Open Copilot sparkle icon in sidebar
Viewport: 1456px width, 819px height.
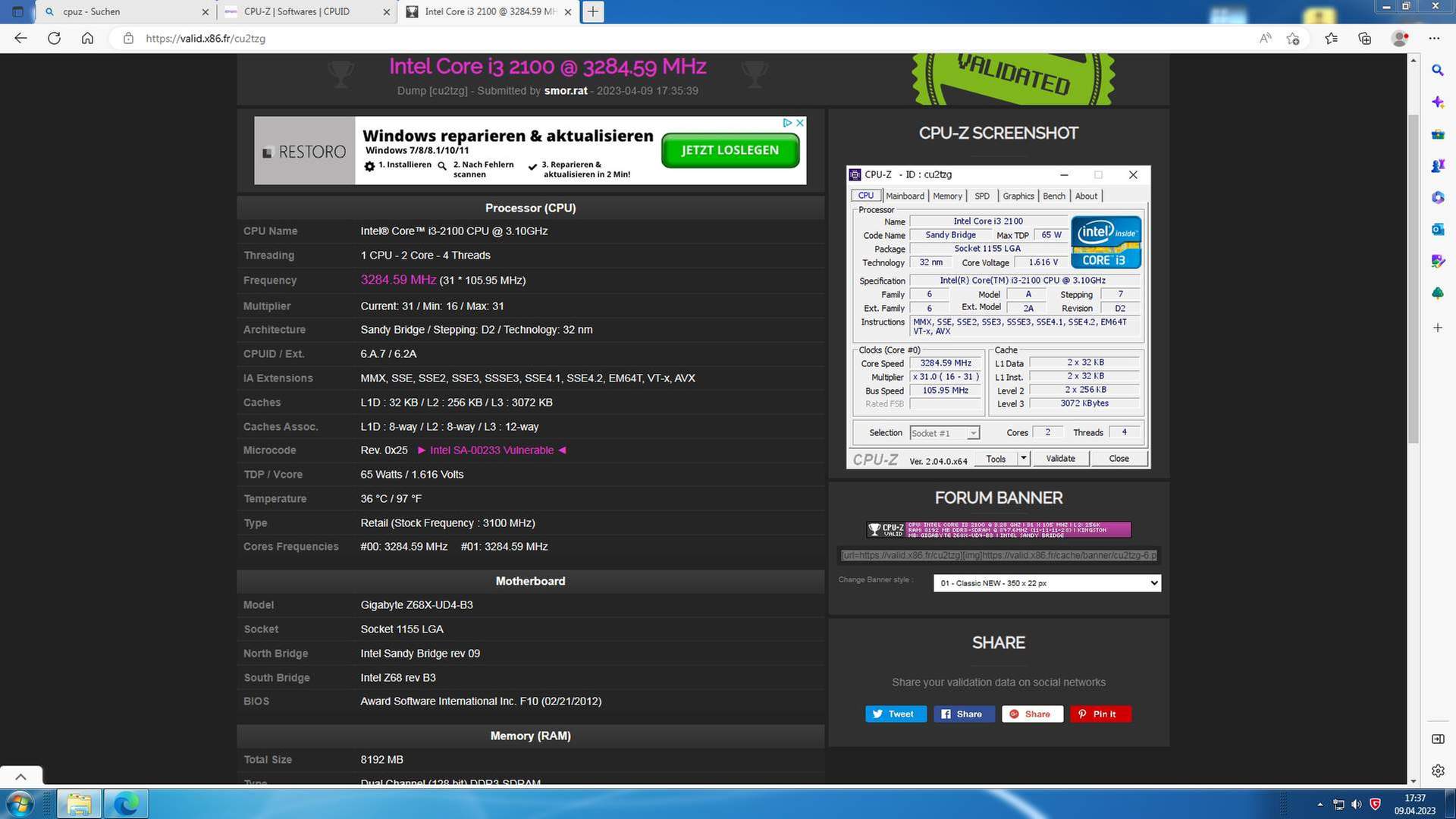tap(1437, 102)
